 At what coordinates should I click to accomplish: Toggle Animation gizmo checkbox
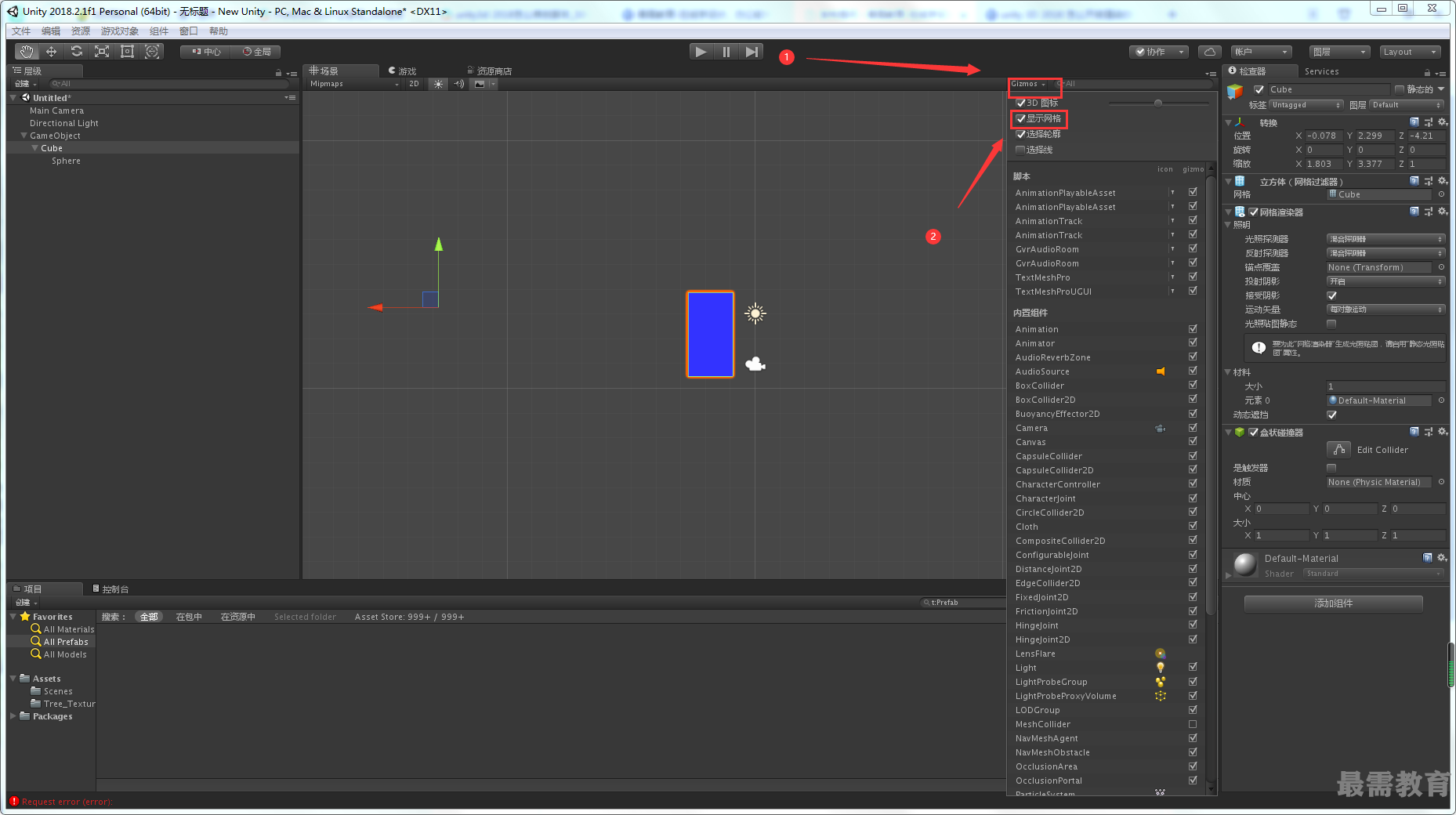(x=1193, y=329)
